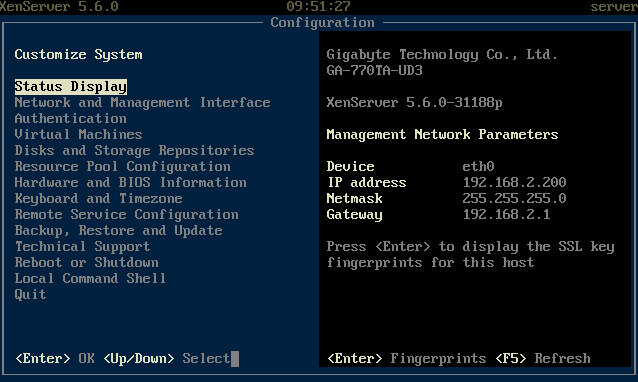Screen dimensions: 638x382
Task: Open Keyboard and Timezone settings
Action: 98,199
